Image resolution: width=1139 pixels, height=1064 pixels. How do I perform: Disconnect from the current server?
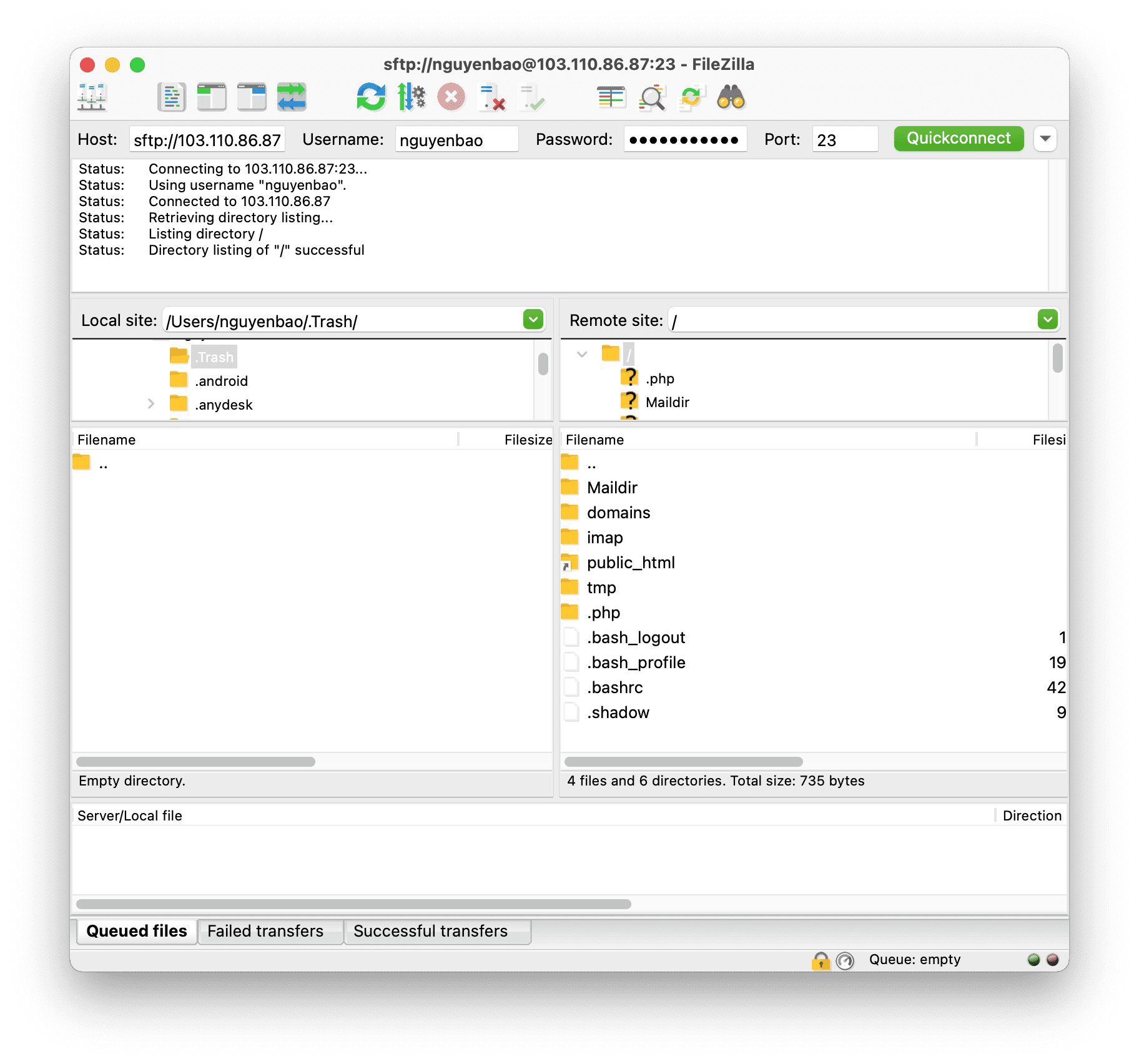[x=492, y=98]
